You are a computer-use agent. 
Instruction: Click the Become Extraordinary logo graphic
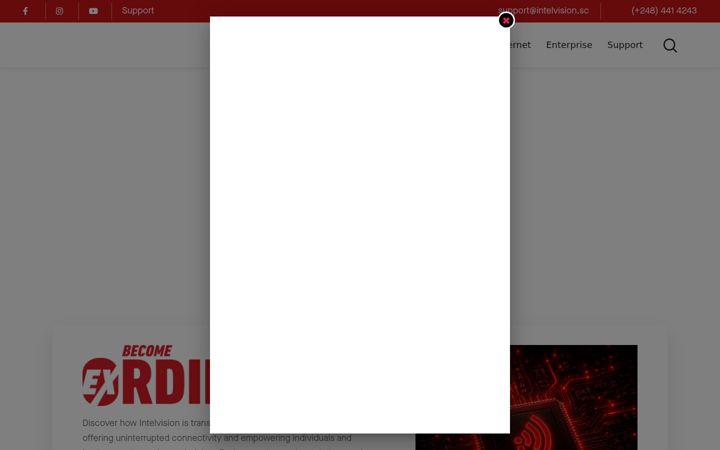(146, 375)
